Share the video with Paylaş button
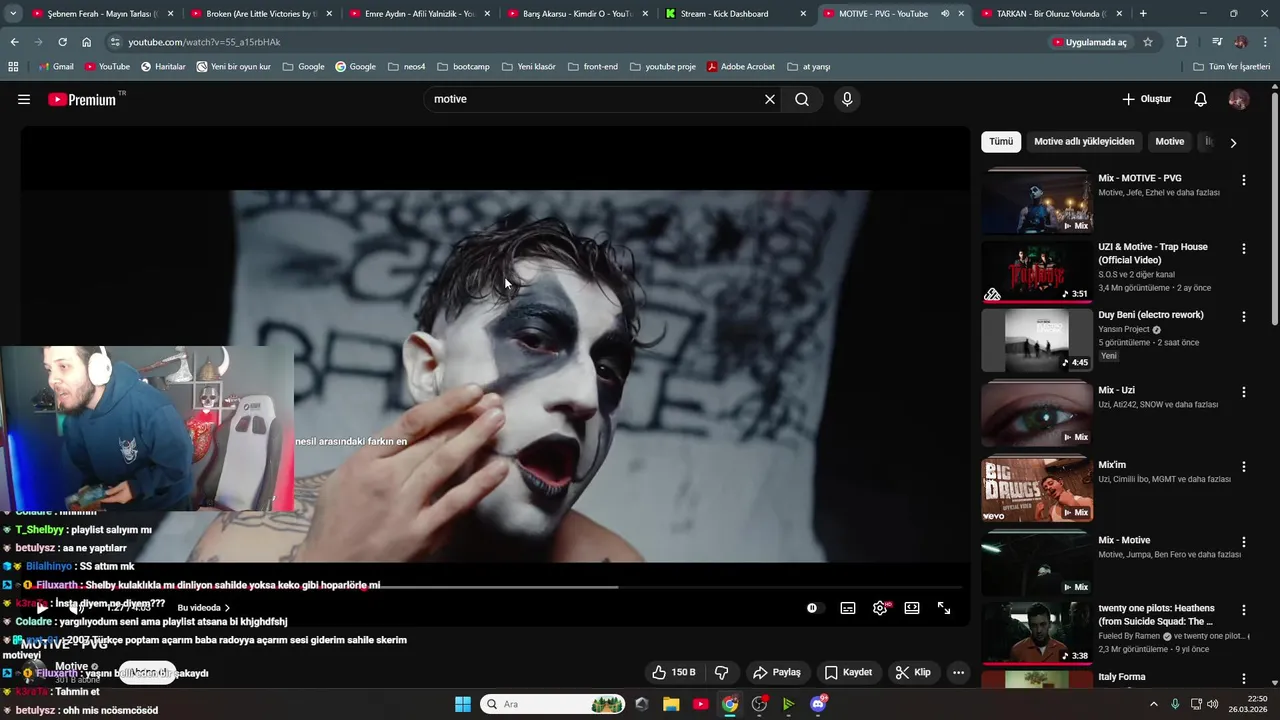Viewport: 1280px width, 720px height. [x=777, y=672]
